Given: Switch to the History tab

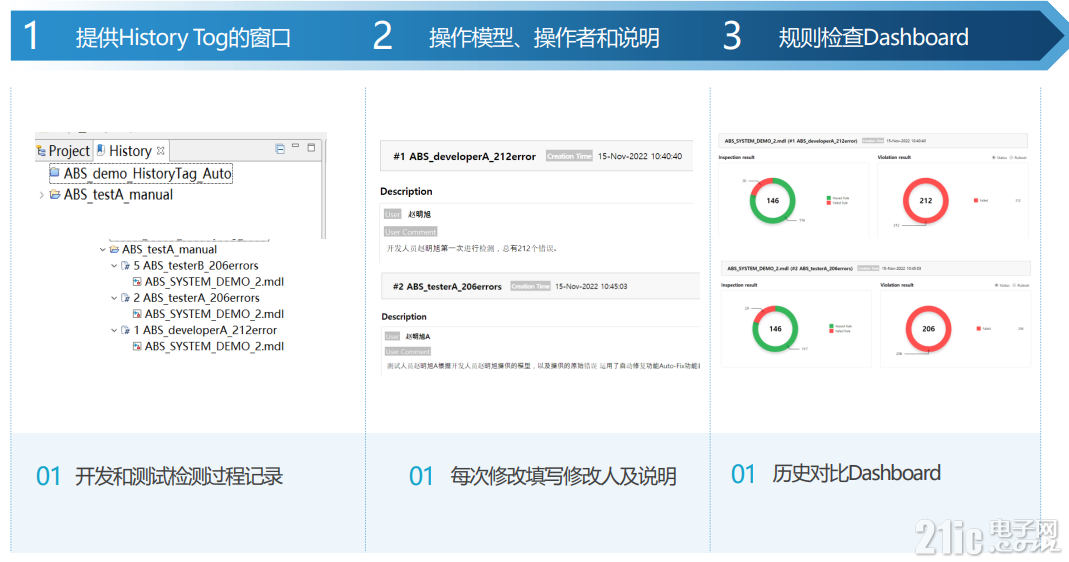Looking at the screenshot, I should pos(131,151).
